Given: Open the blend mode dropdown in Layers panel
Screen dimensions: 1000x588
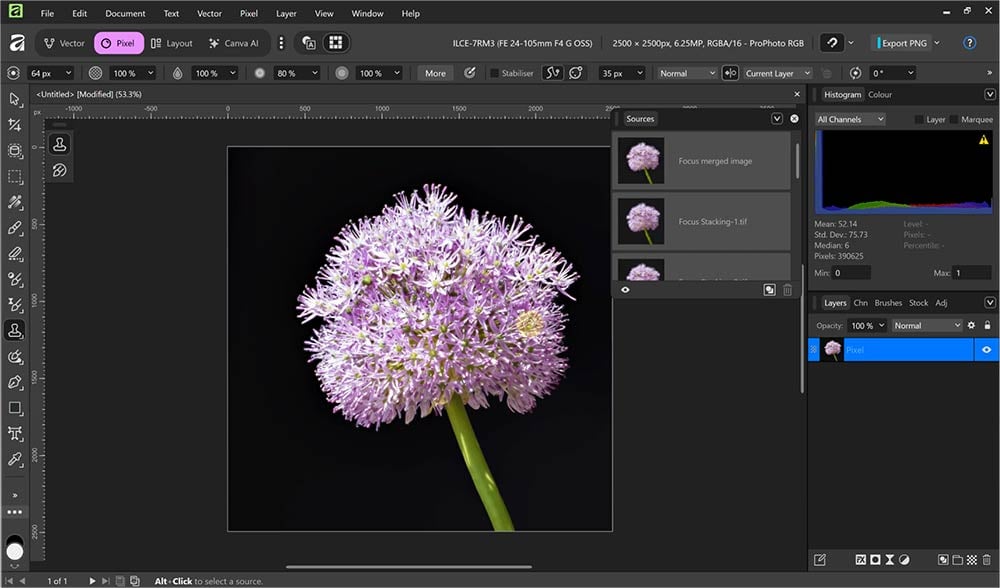Looking at the screenshot, I should pyautogui.click(x=926, y=325).
